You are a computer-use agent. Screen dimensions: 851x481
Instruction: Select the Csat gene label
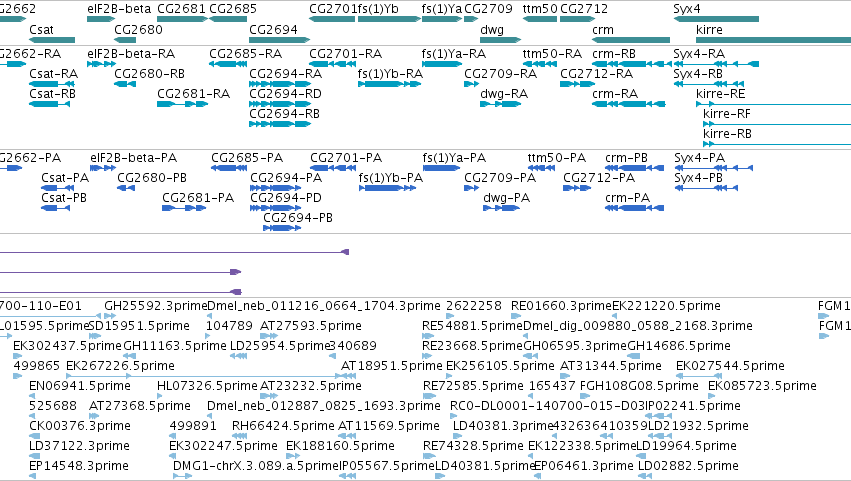coord(41,29)
